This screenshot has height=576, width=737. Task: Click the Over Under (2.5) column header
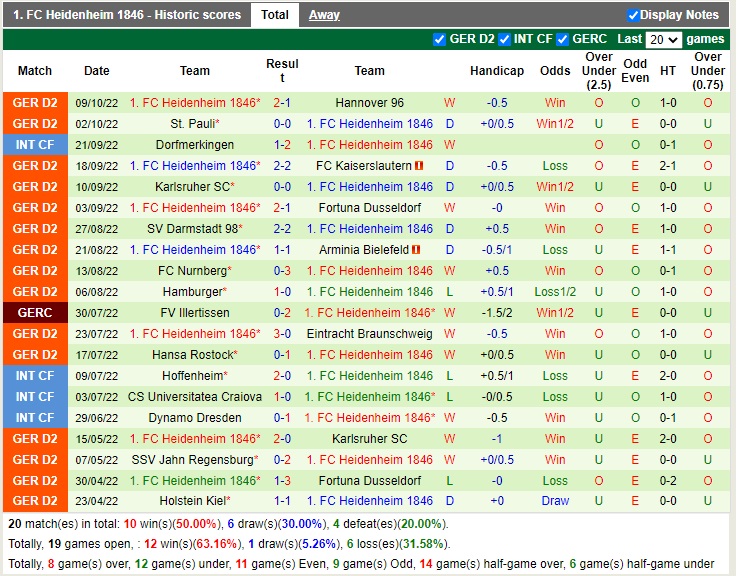[x=598, y=71]
